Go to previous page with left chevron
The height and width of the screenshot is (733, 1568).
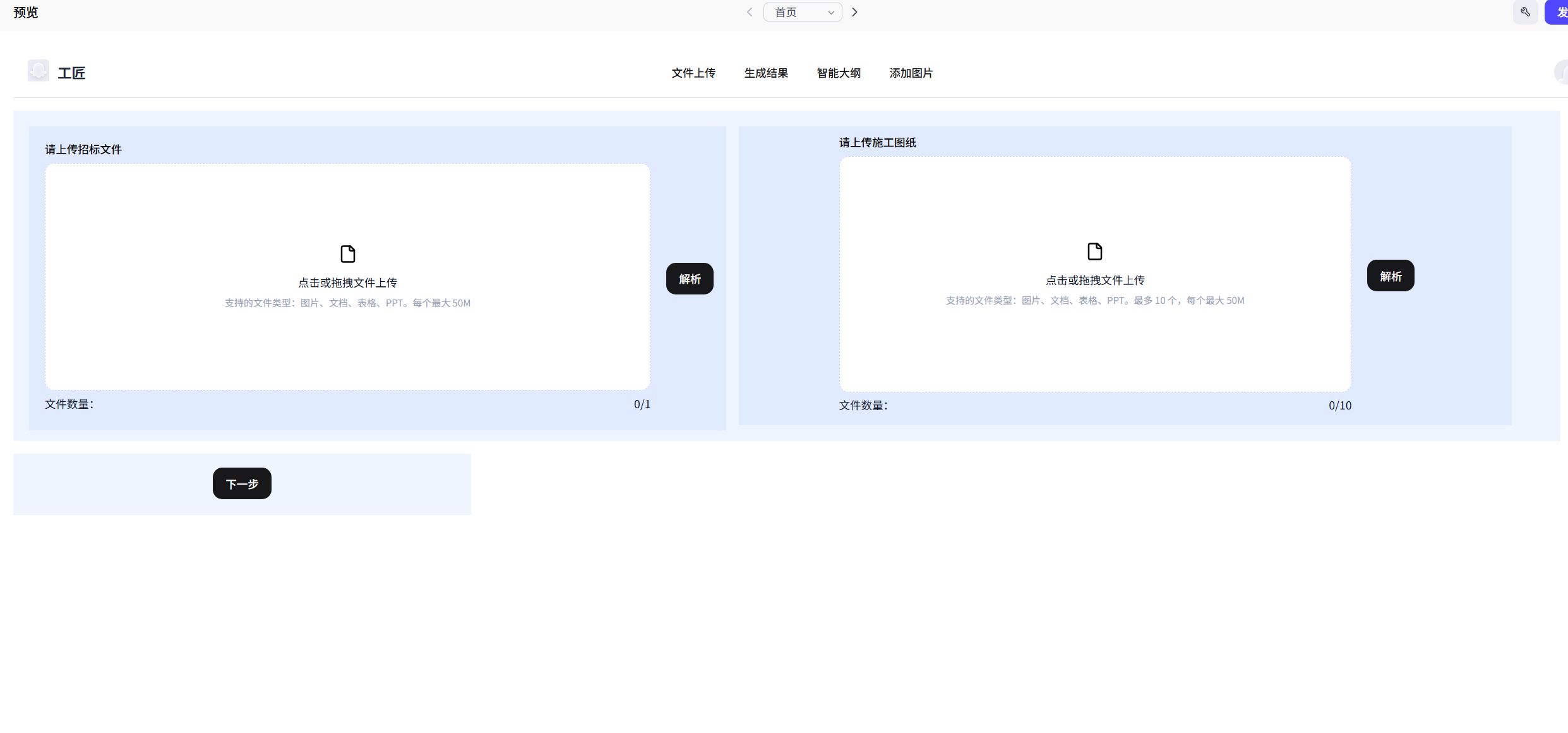[750, 12]
